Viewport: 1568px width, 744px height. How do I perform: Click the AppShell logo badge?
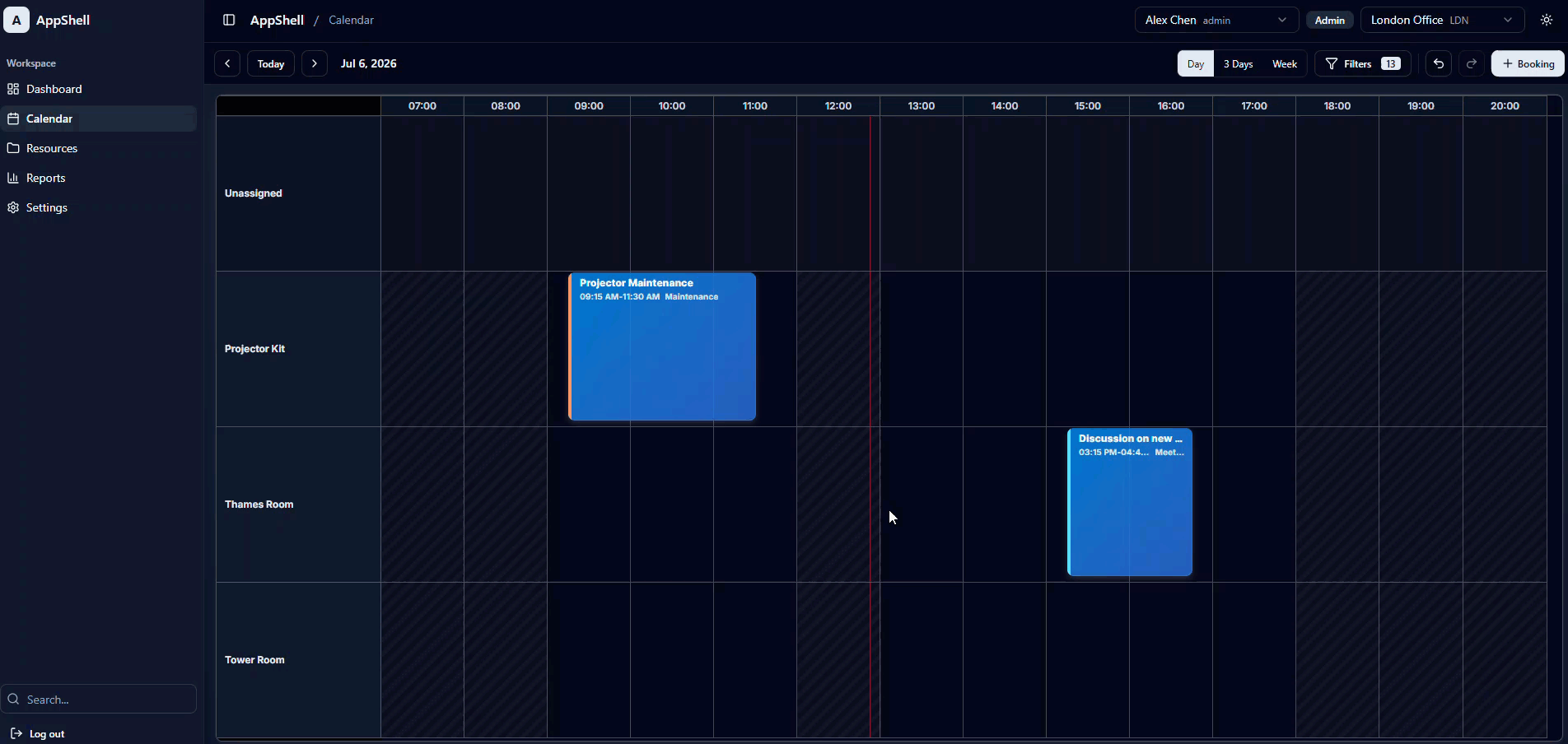click(16, 20)
